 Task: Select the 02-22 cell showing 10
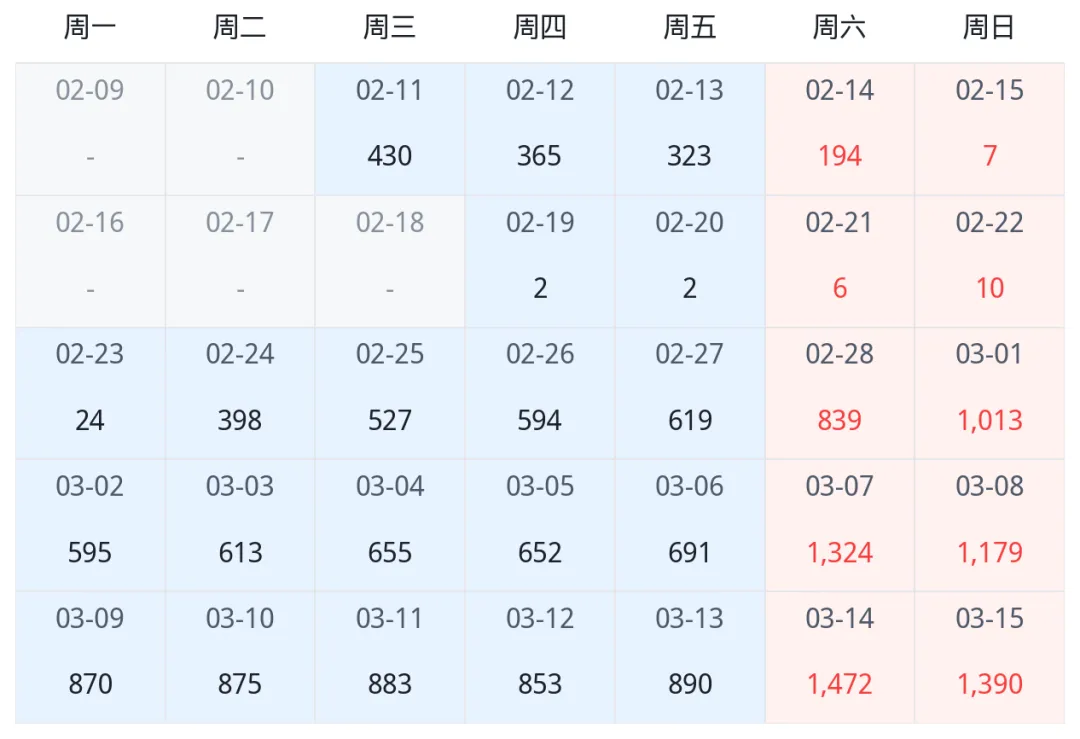[x=990, y=261]
